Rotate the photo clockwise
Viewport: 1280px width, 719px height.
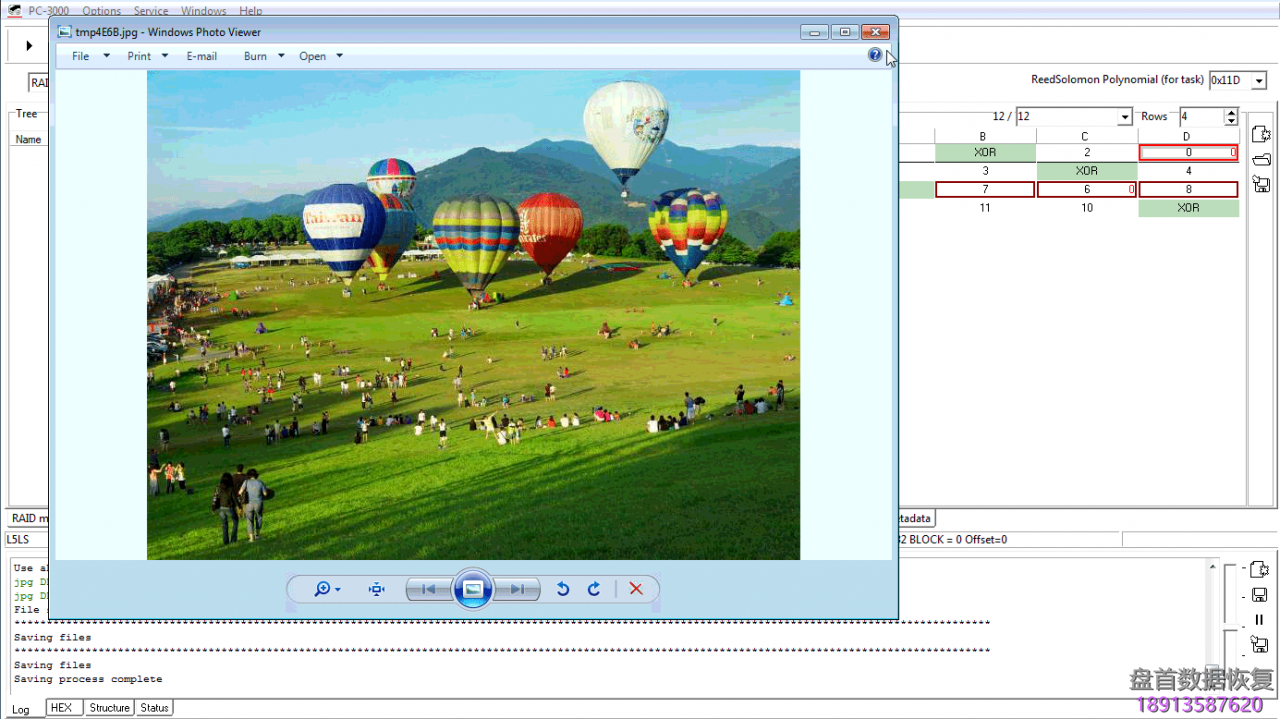594,589
